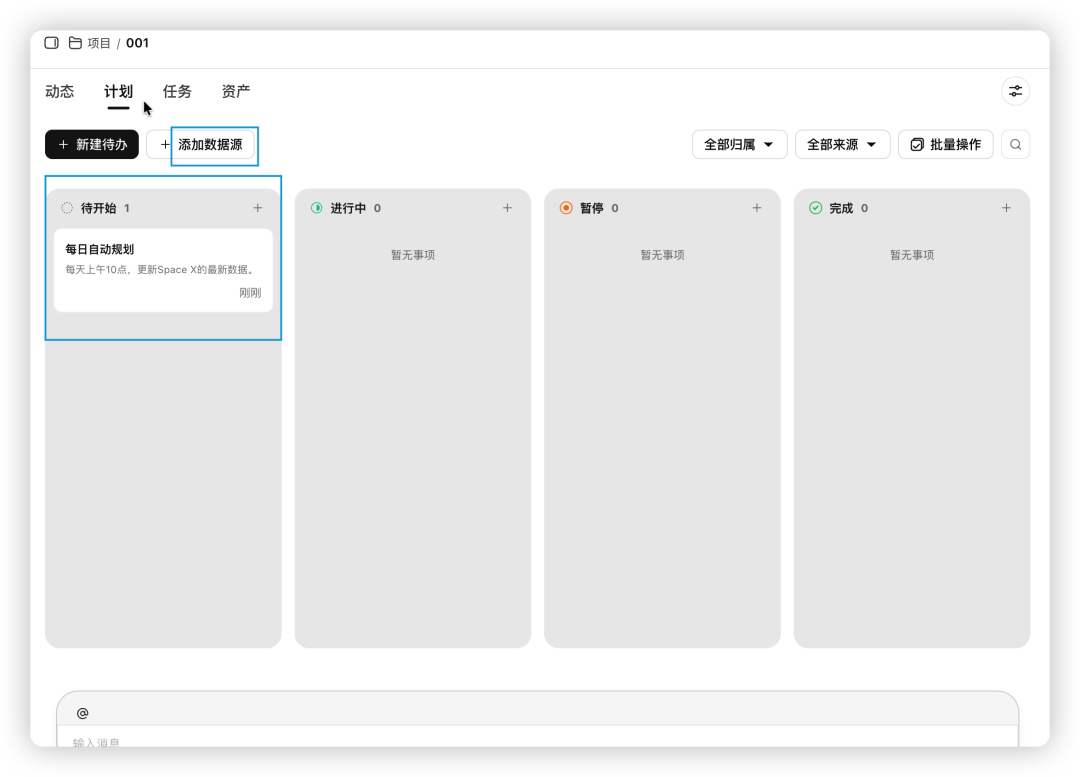Click the 批量操作 button
Screen dimensions: 1080x777
point(945,145)
